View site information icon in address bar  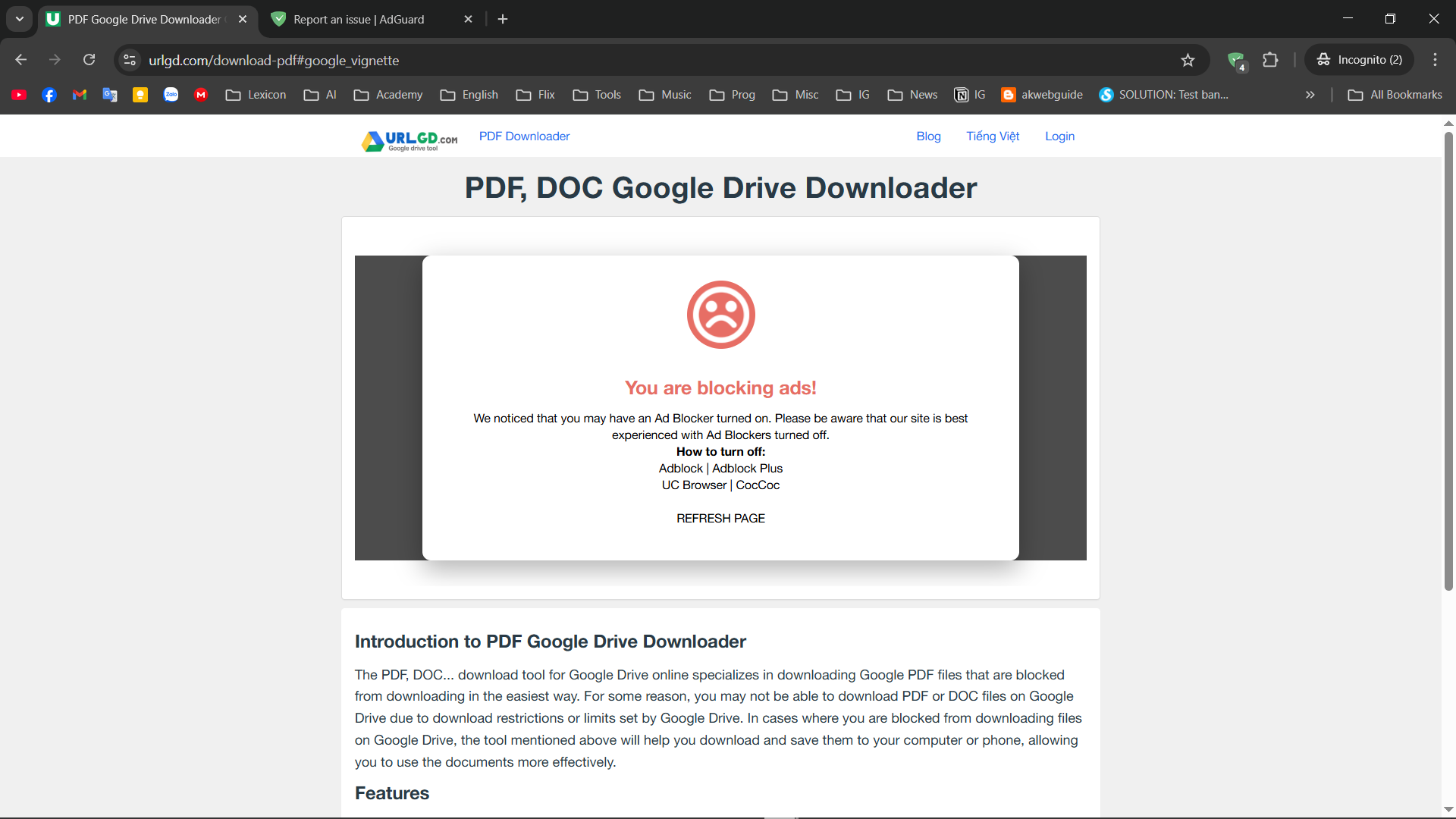[130, 60]
